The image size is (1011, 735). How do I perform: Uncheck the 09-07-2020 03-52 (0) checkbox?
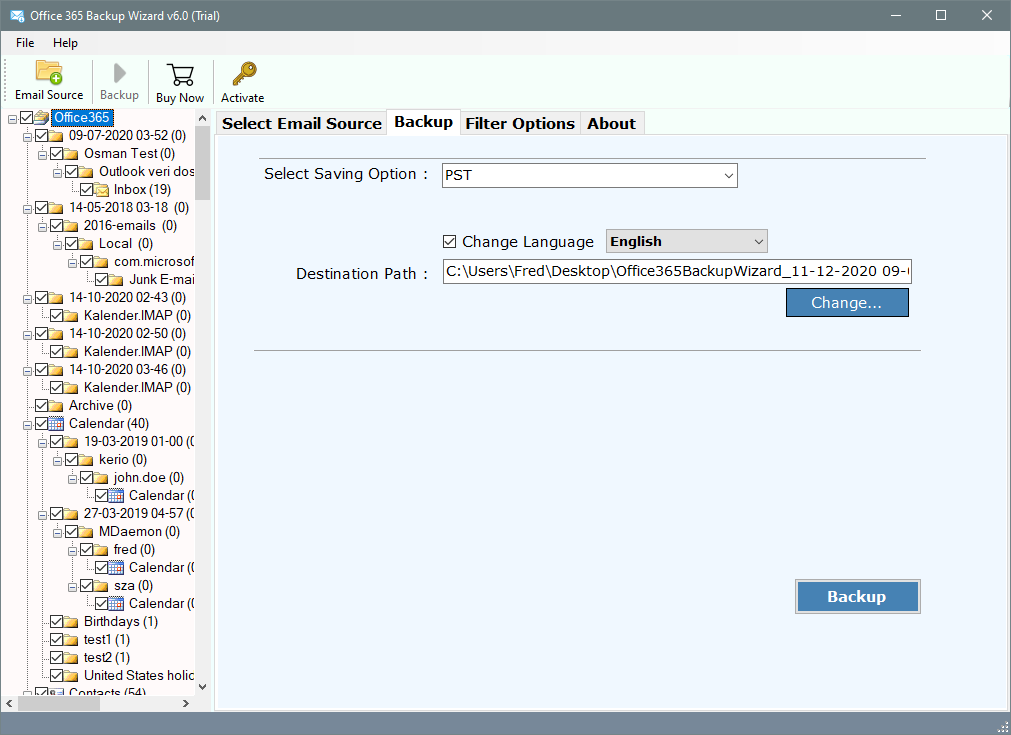pos(41,135)
